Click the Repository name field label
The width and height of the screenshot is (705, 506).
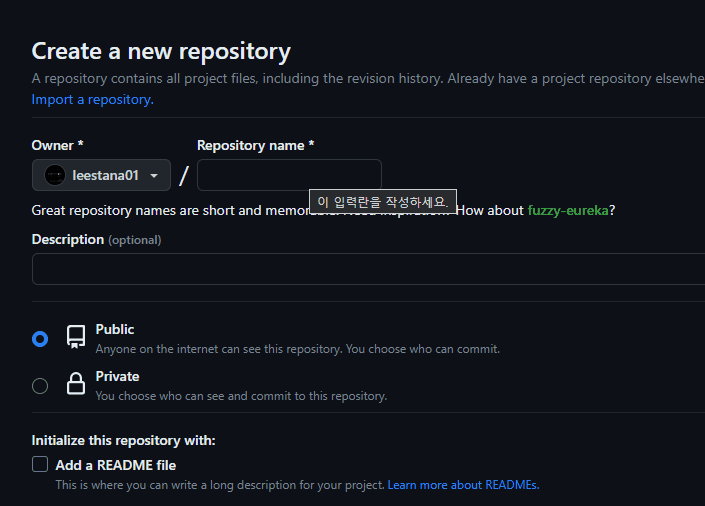(x=255, y=145)
